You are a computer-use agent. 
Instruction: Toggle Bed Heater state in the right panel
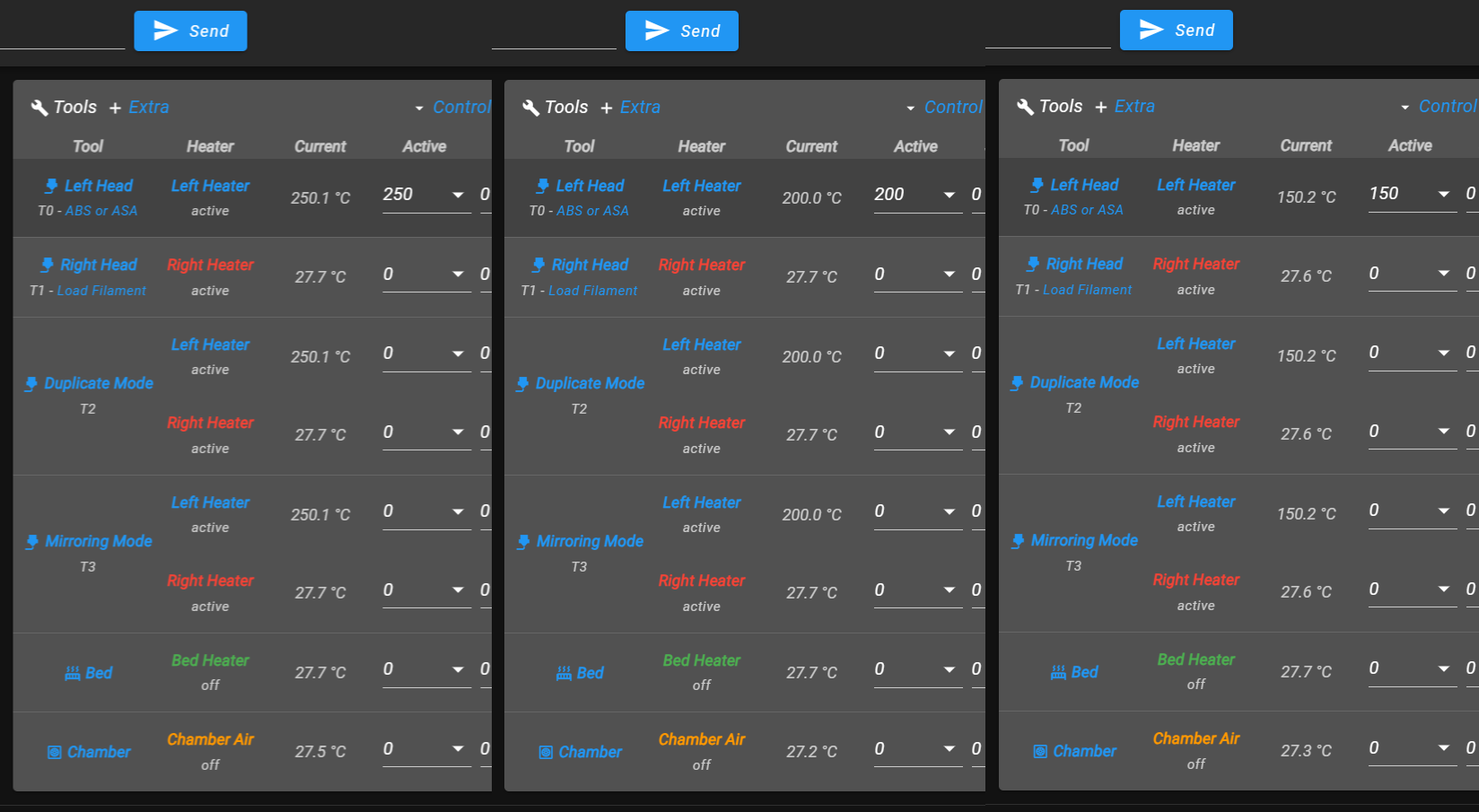1196,659
